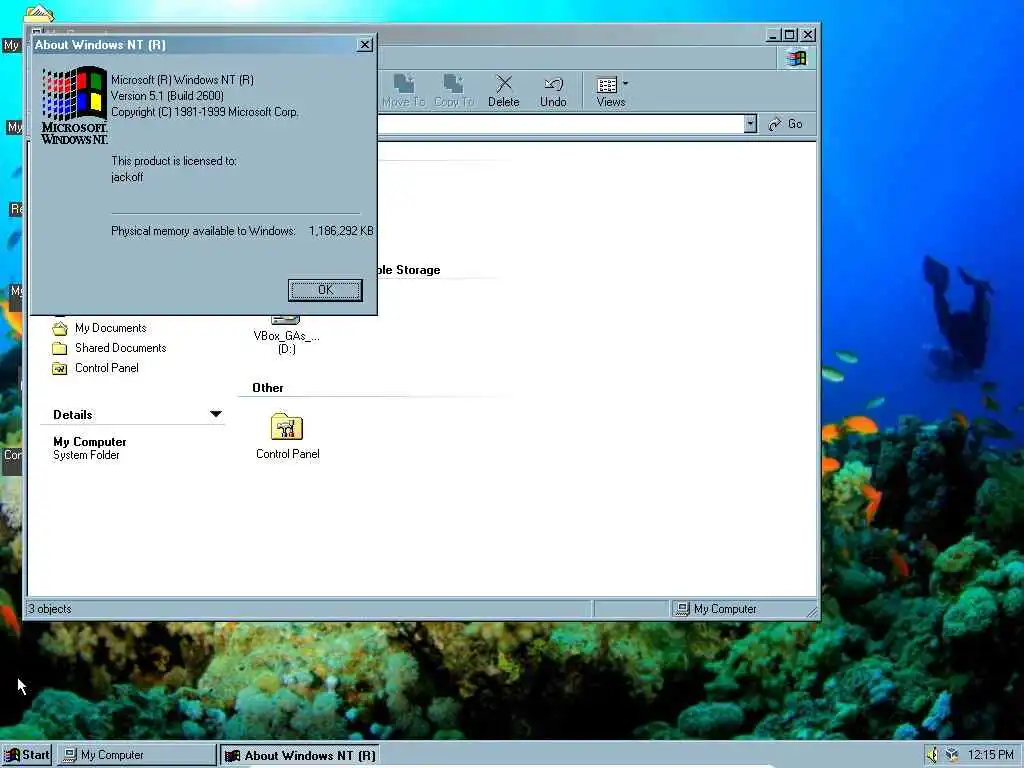Select the side panel Control Panel icon
The height and width of the screenshot is (768, 1024).
tap(59, 368)
